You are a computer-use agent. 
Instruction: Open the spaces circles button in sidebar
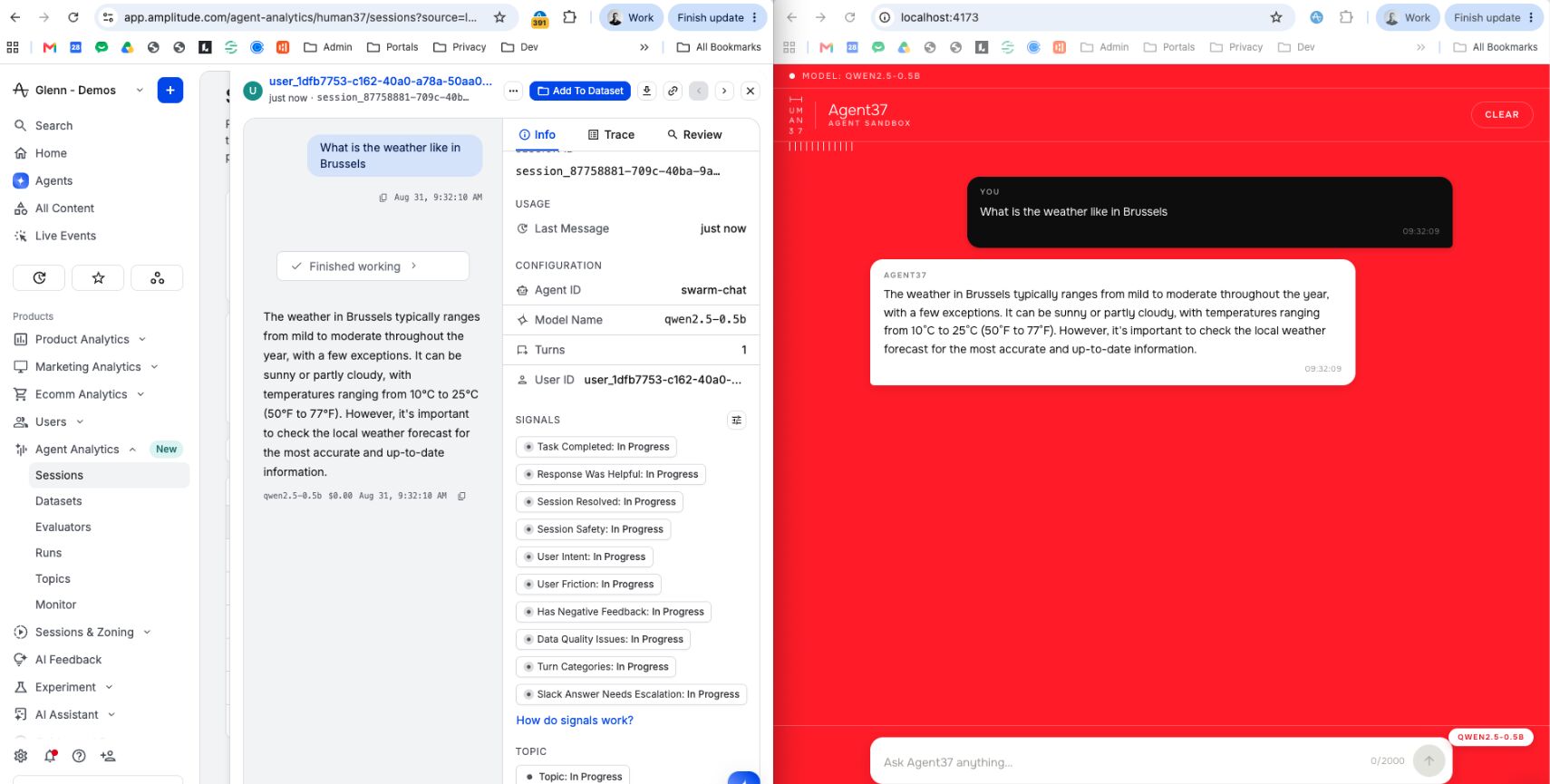click(x=157, y=277)
